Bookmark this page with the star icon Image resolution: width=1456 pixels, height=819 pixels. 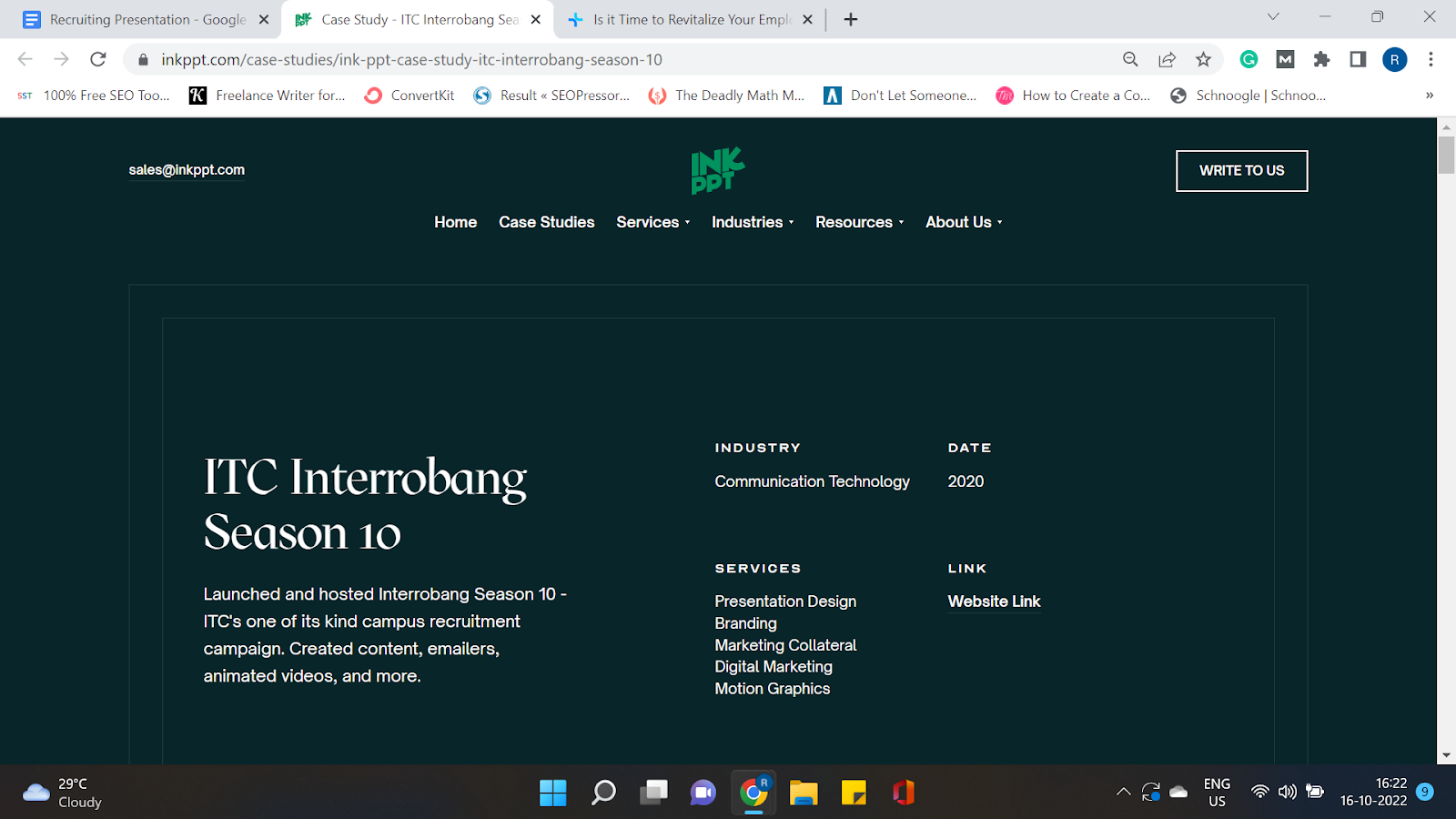[x=1203, y=59]
